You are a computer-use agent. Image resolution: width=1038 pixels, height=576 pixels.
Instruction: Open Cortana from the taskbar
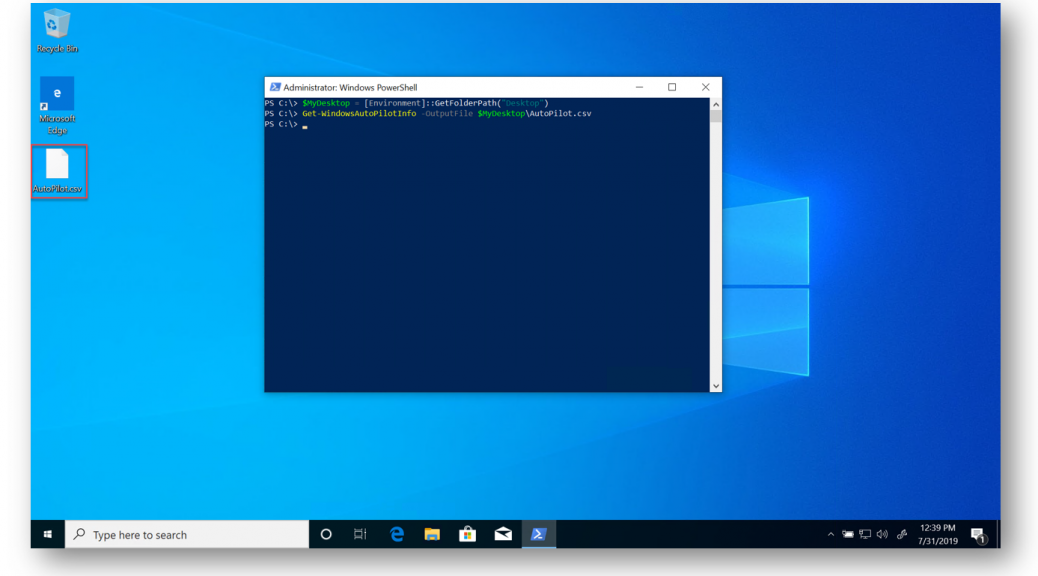[326, 534]
